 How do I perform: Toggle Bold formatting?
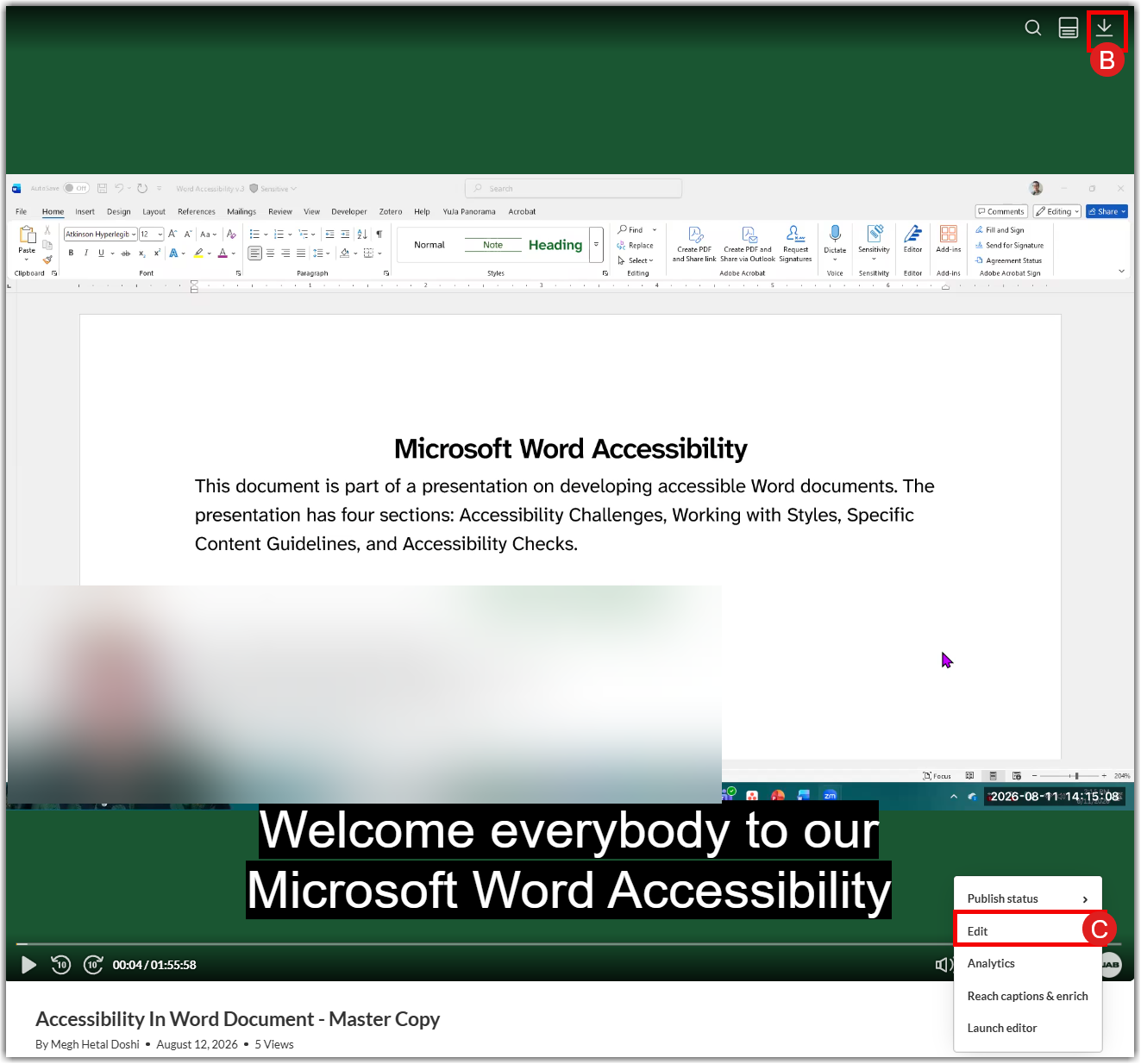[71, 253]
